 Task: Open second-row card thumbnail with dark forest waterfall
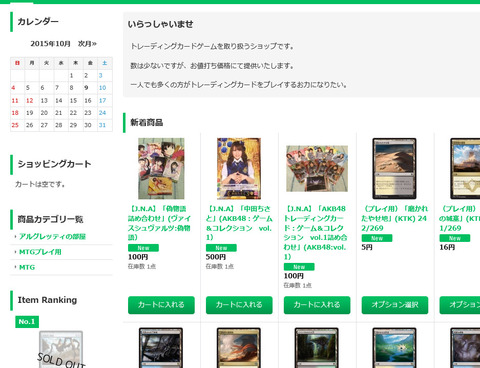(317, 348)
